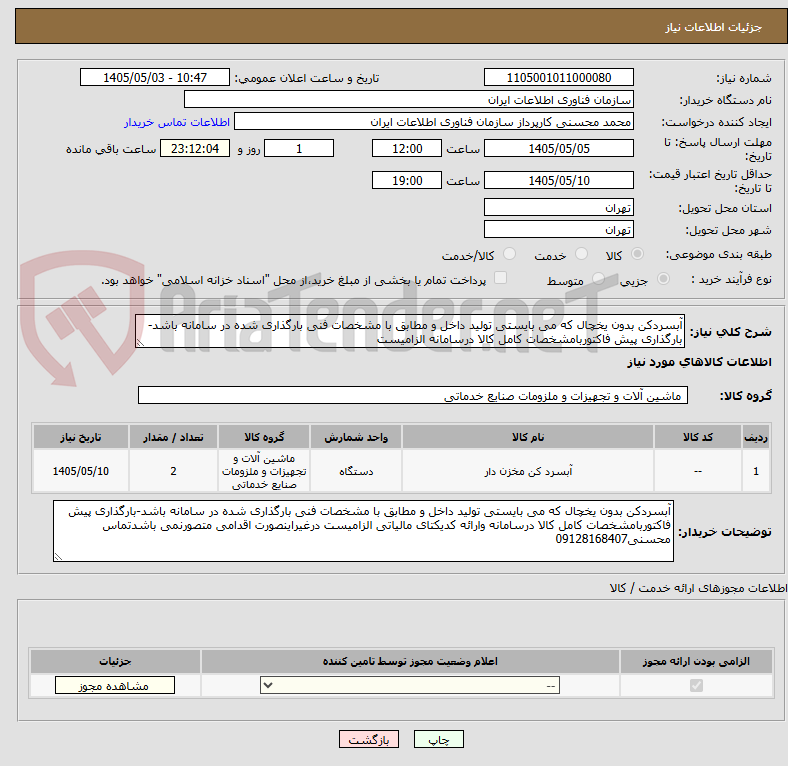The height and width of the screenshot is (766, 788).
Task: Select the کالا/خدمت radio button
Action: pos(510,254)
